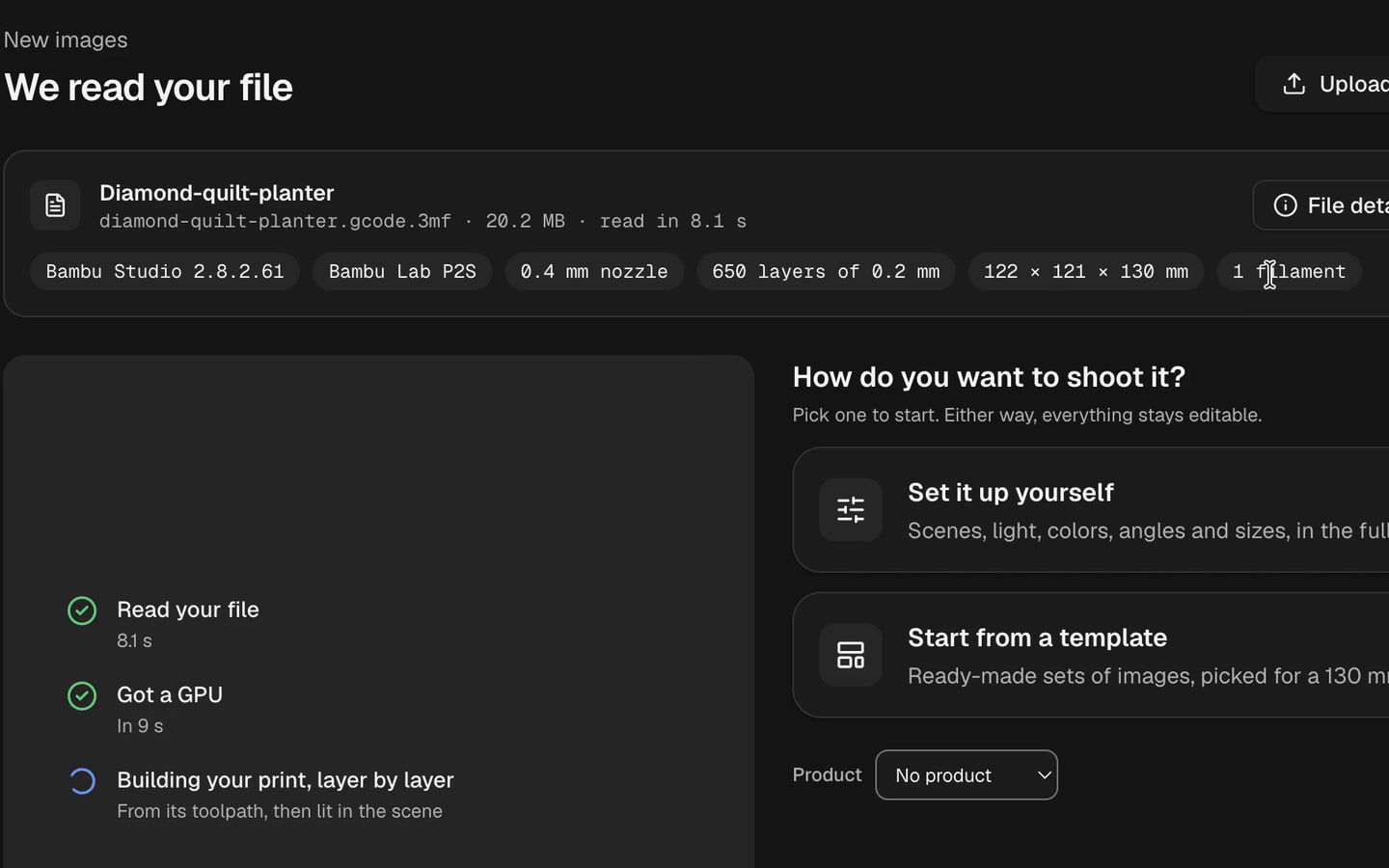Choose the Set it up yourself option
Viewport: 1389px width, 868px height.
1091,509
